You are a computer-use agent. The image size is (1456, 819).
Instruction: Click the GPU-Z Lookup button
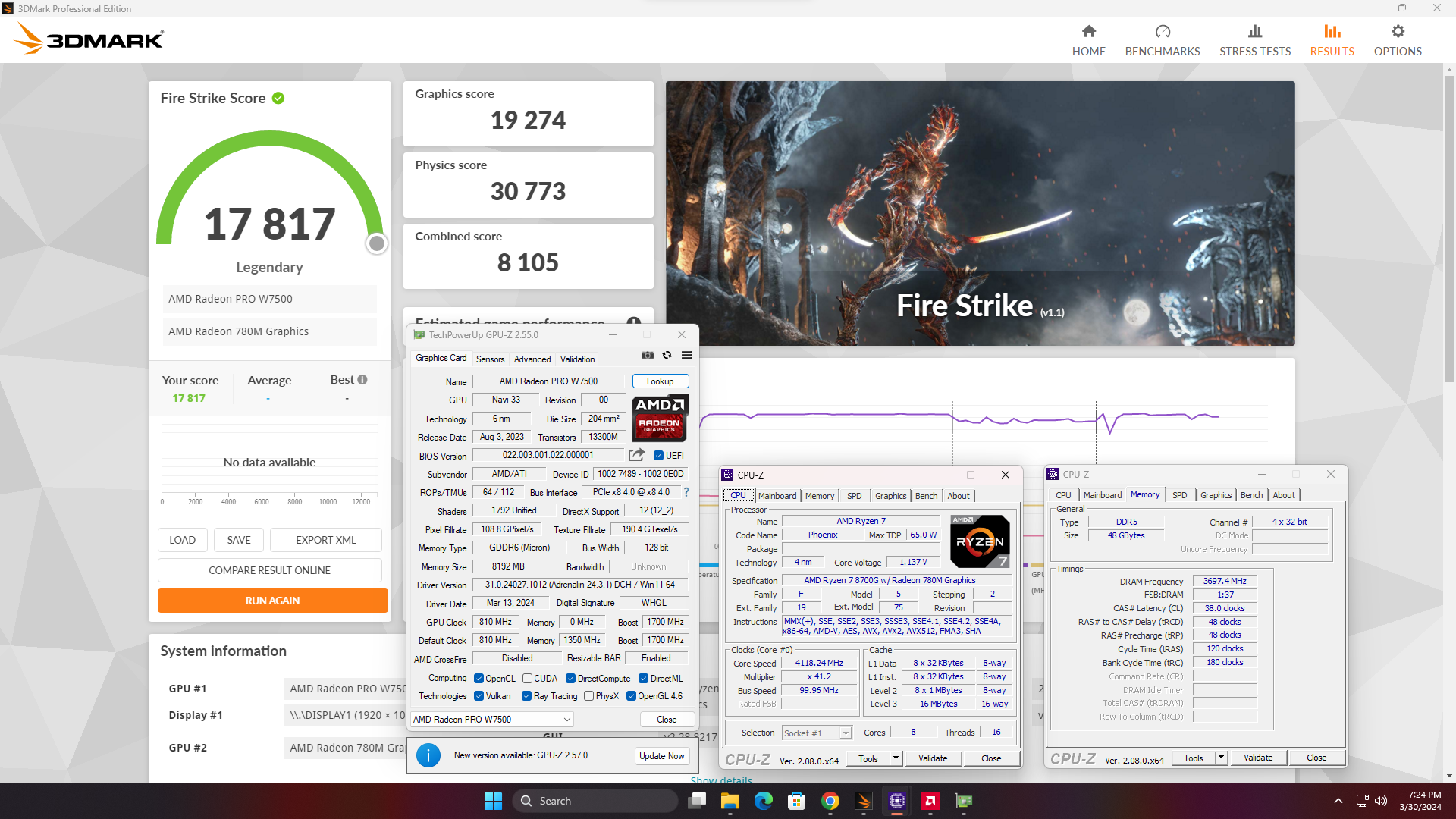click(660, 381)
